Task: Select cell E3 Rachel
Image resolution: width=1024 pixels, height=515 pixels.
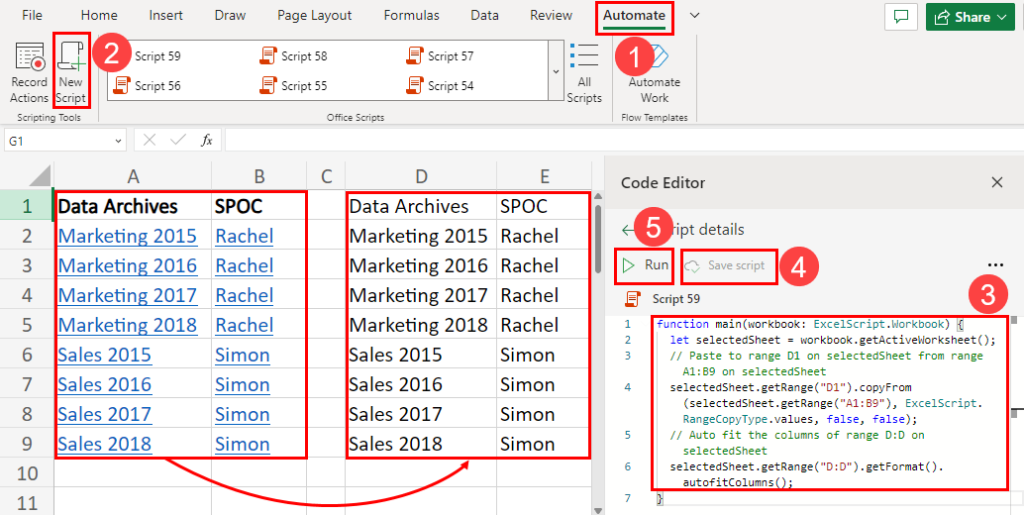Action: click(x=544, y=266)
